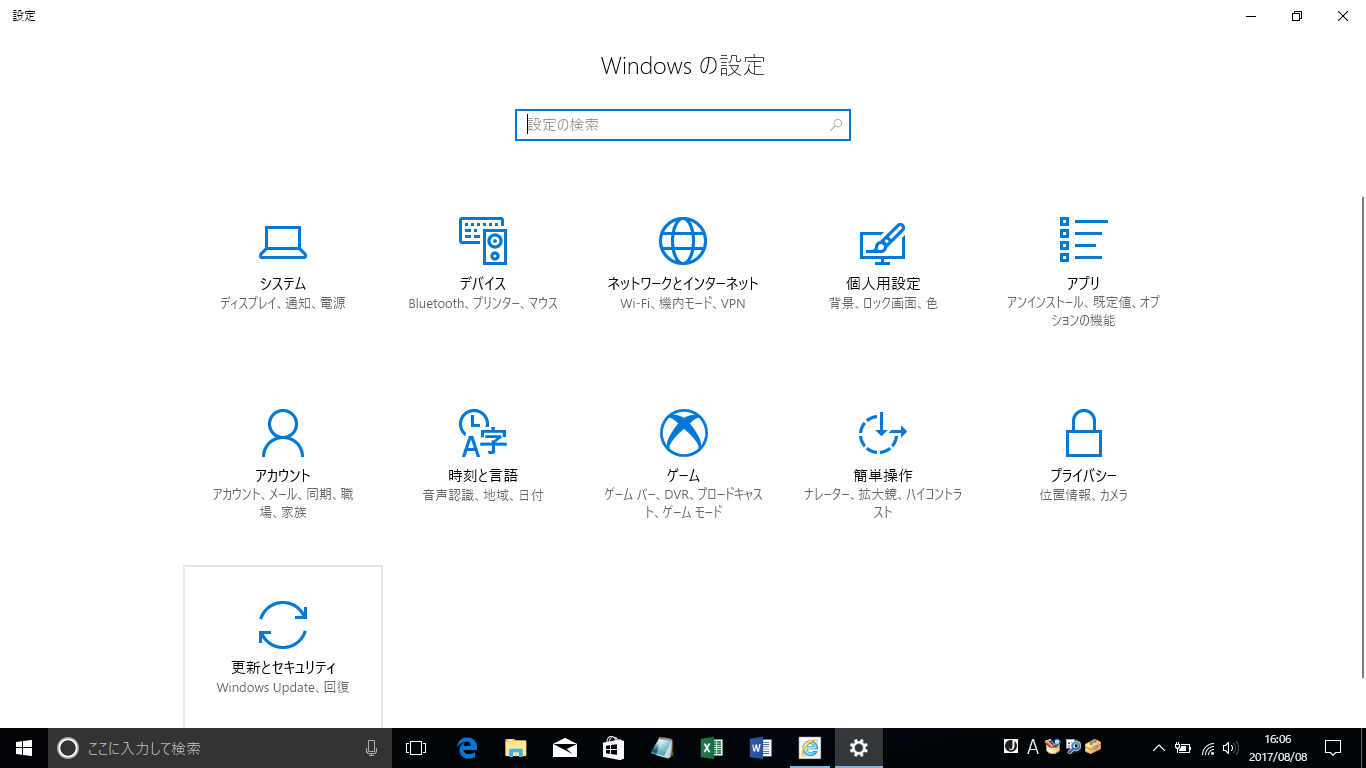The width and height of the screenshot is (1366, 768).
Task: Open the デバイス settings category
Action: point(483,265)
